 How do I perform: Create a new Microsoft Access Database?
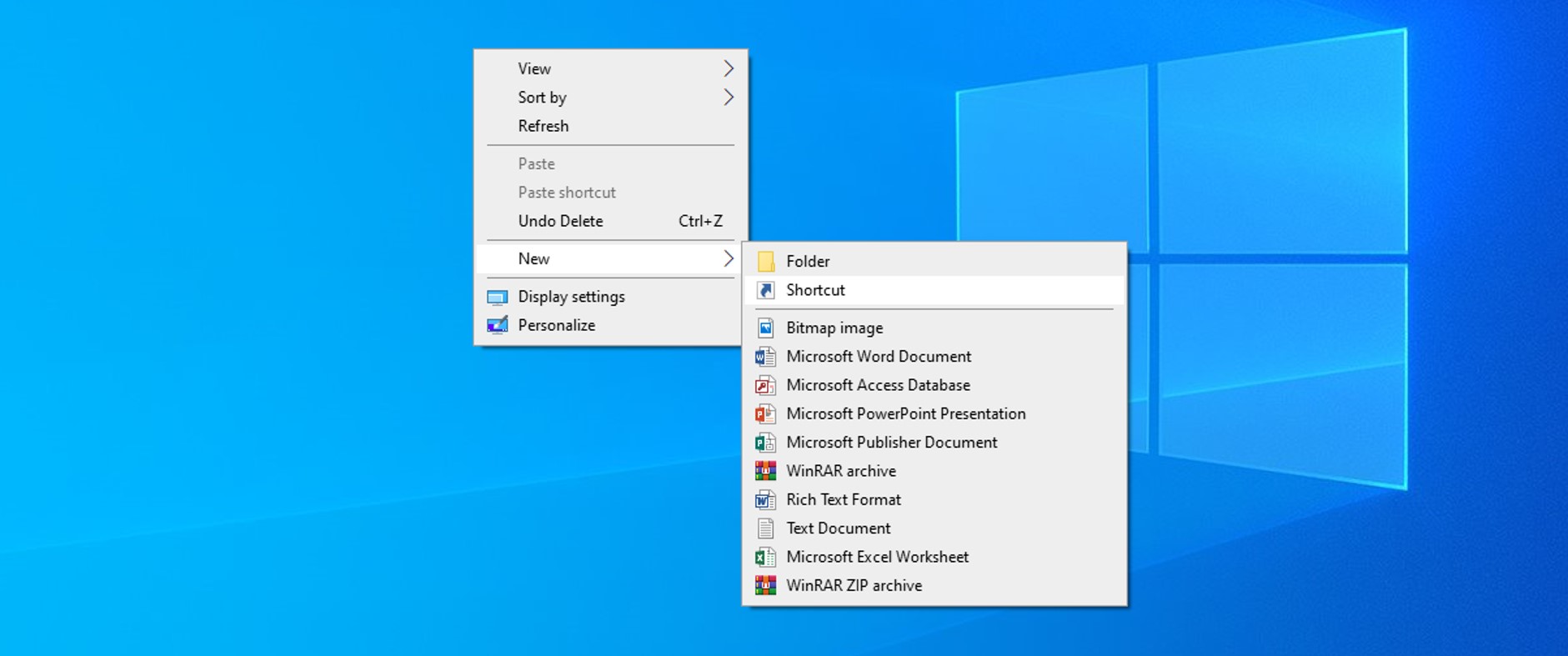point(934,385)
